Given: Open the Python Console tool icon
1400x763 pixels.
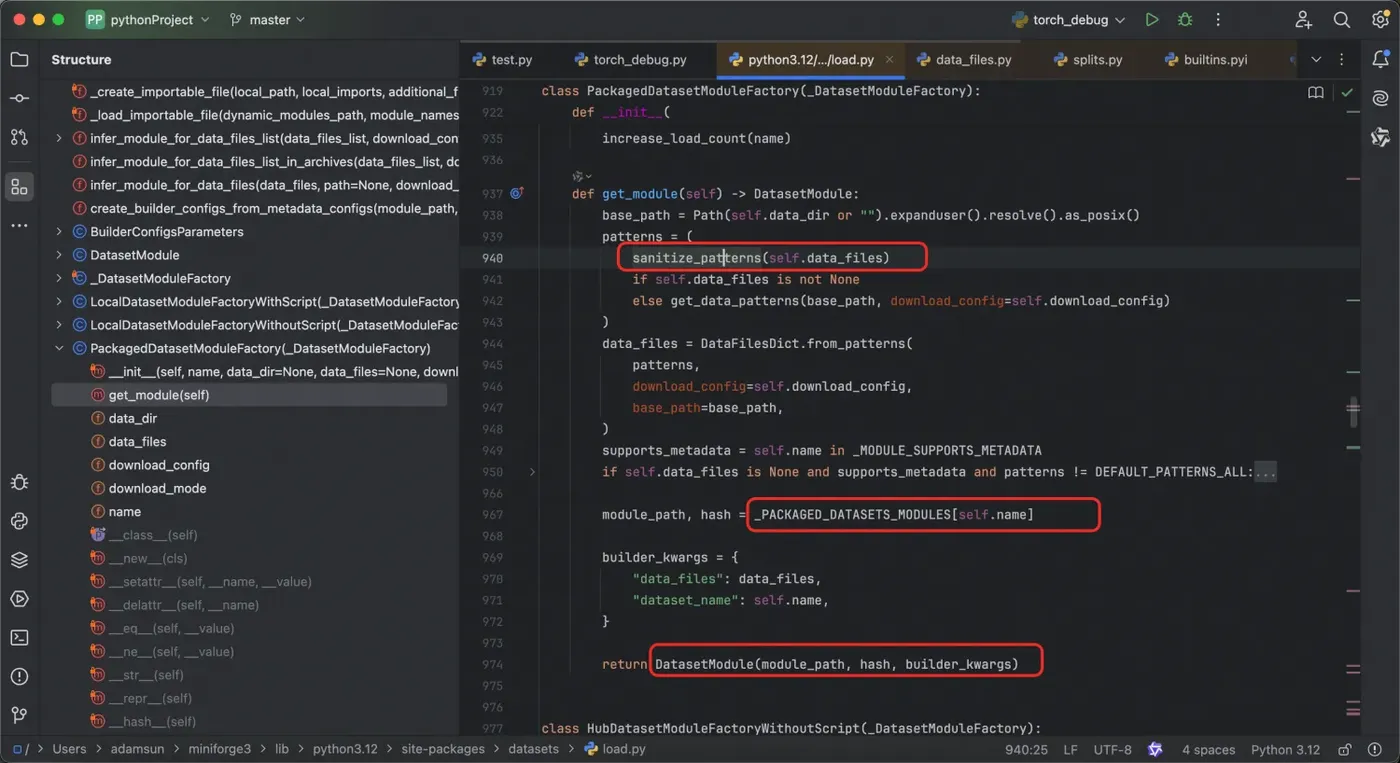Looking at the screenshot, I should tap(19, 521).
